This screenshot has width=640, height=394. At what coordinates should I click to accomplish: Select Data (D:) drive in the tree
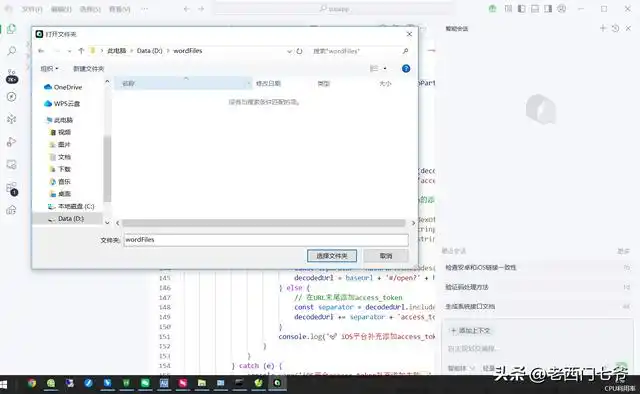click(66, 218)
